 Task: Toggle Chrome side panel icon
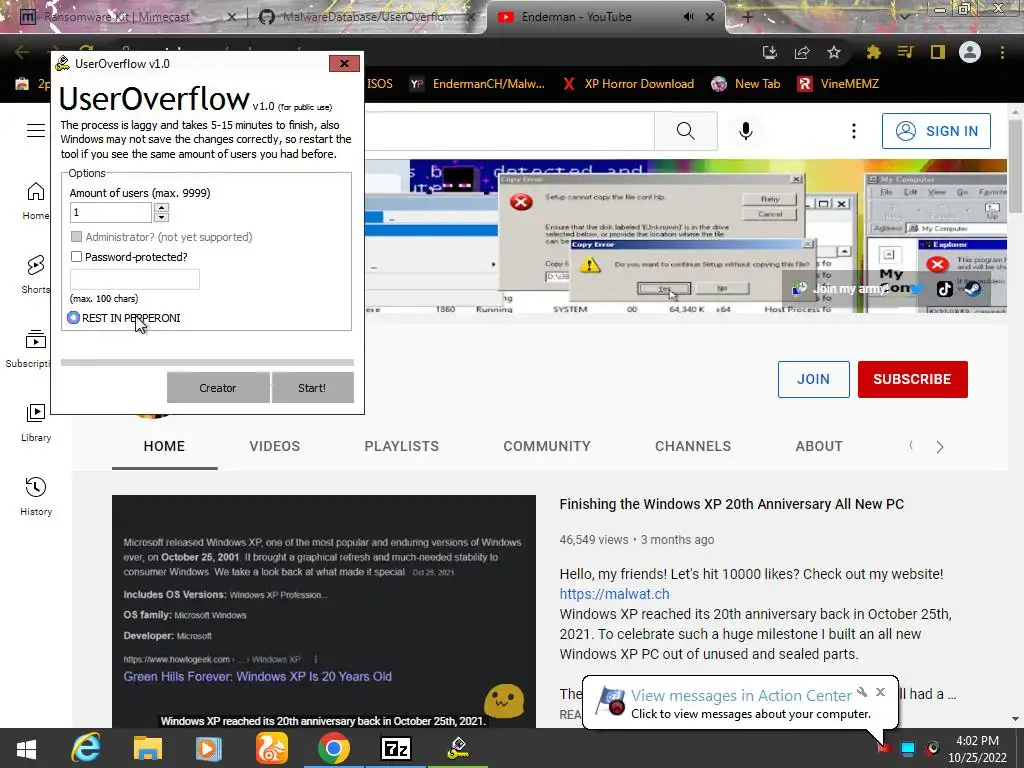[938, 52]
